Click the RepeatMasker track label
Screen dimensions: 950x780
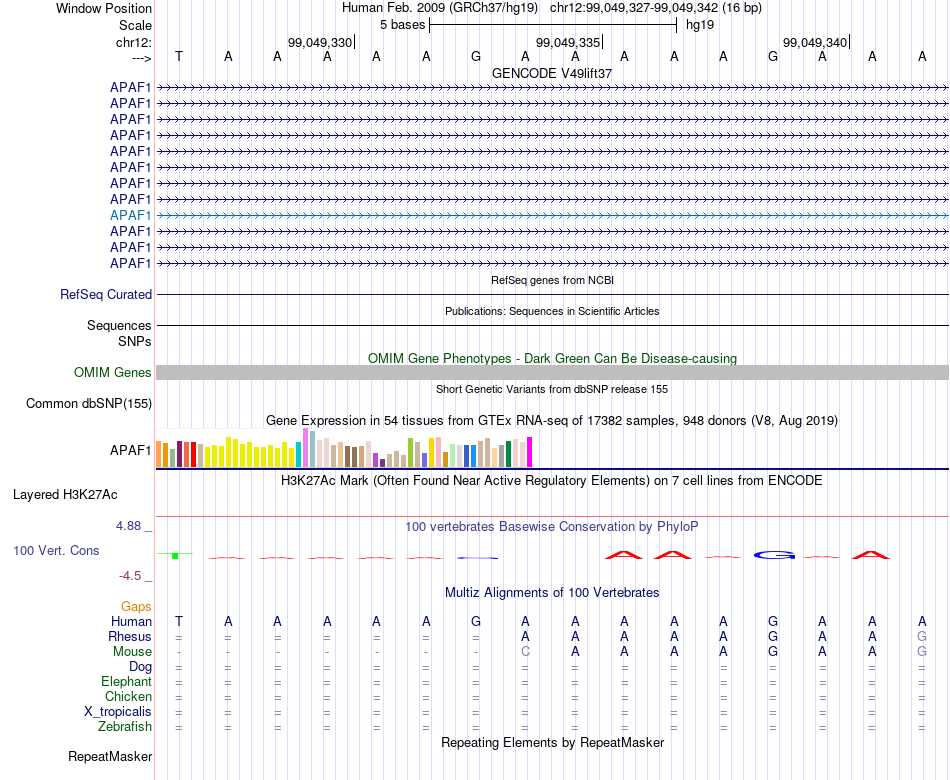point(110,756)
